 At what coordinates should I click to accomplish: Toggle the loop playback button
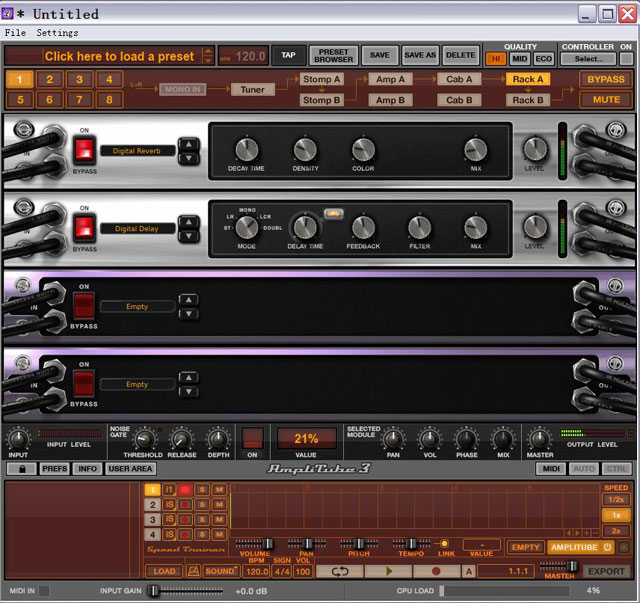pyautogui.click(x=340, y=571)
